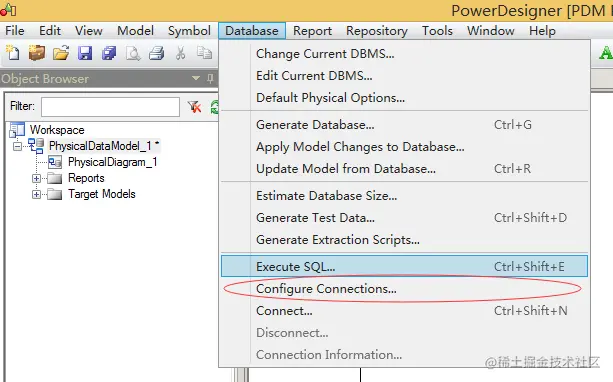The width and height of the screenshot is (613, 382).
Task: Choose Edit Current DBMS menu entry
Action: click(404, 75)
